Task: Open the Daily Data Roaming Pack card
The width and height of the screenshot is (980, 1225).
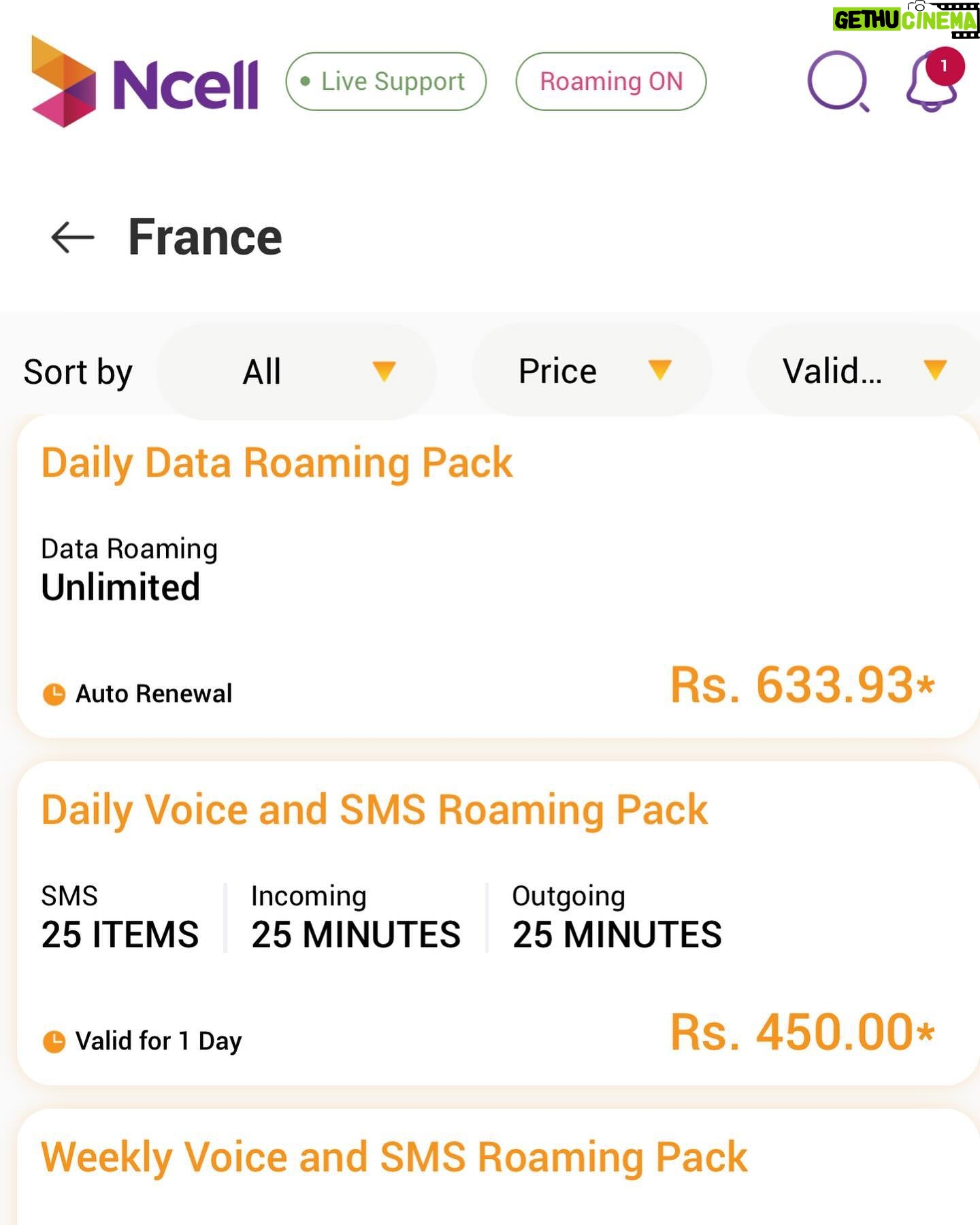Action: [498, 576]
